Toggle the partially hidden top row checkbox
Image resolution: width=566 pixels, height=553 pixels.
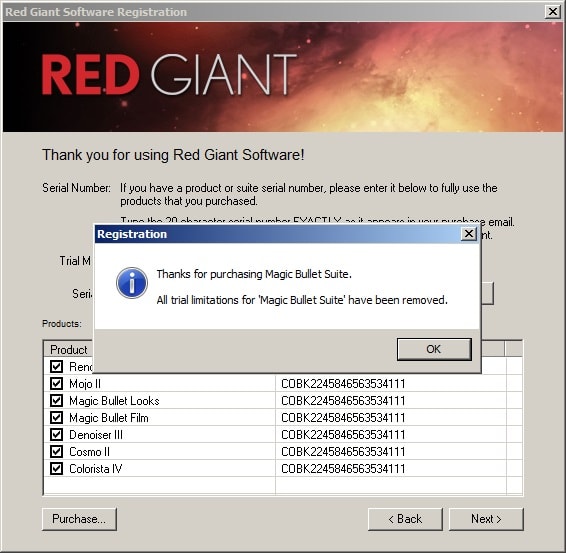click(x=56, y=366)
